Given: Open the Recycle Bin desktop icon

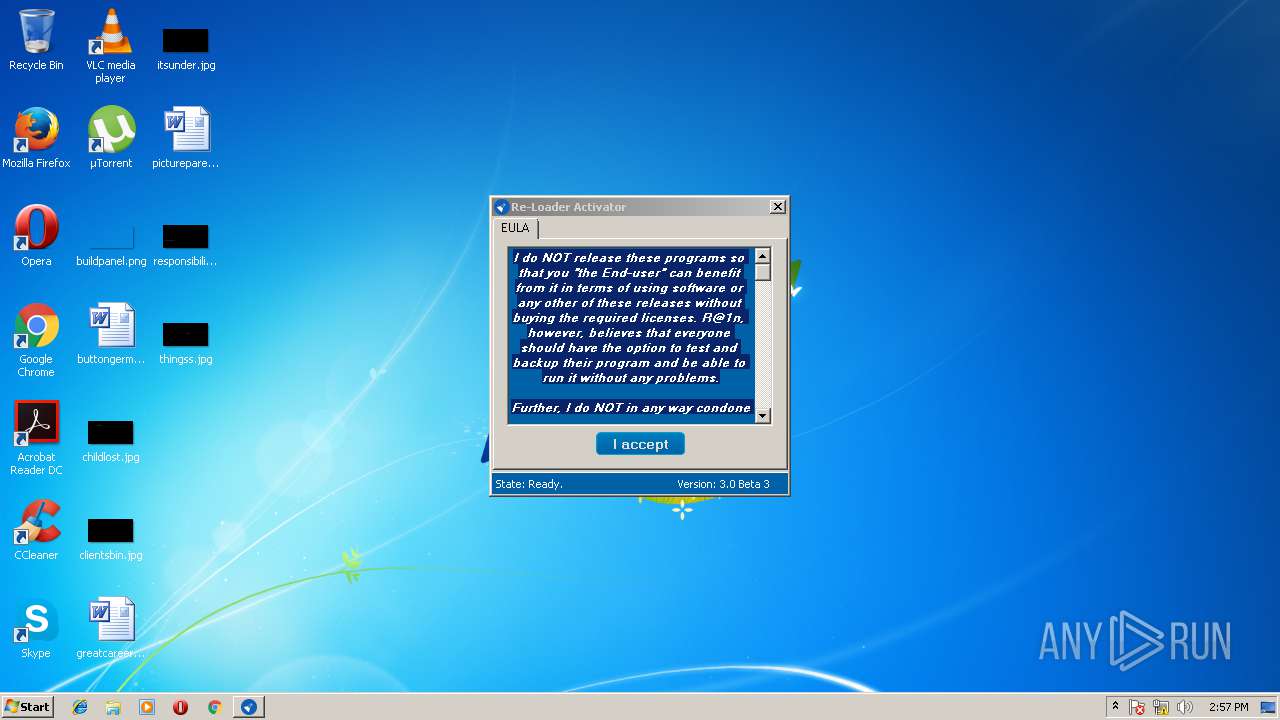Looking at the screenshot, I should 36,41.
